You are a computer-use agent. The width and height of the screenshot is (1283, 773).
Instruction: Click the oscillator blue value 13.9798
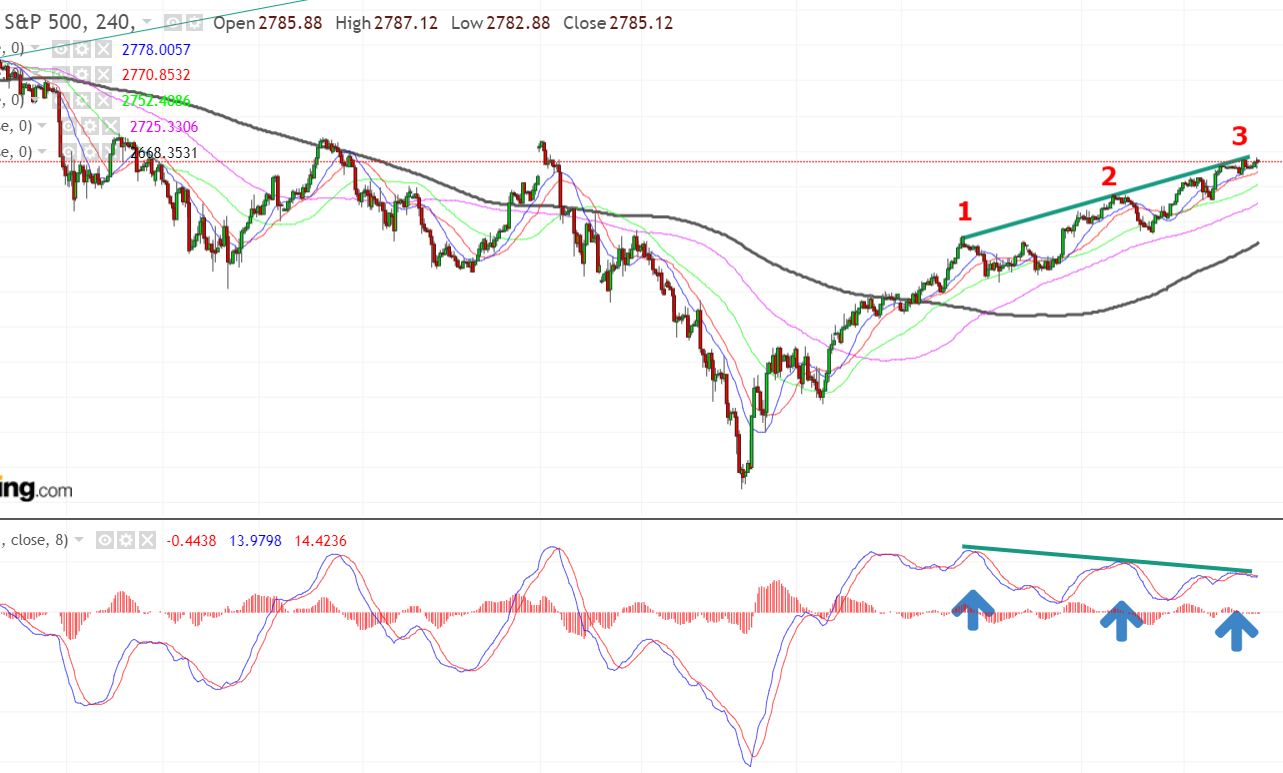[256, 540]
